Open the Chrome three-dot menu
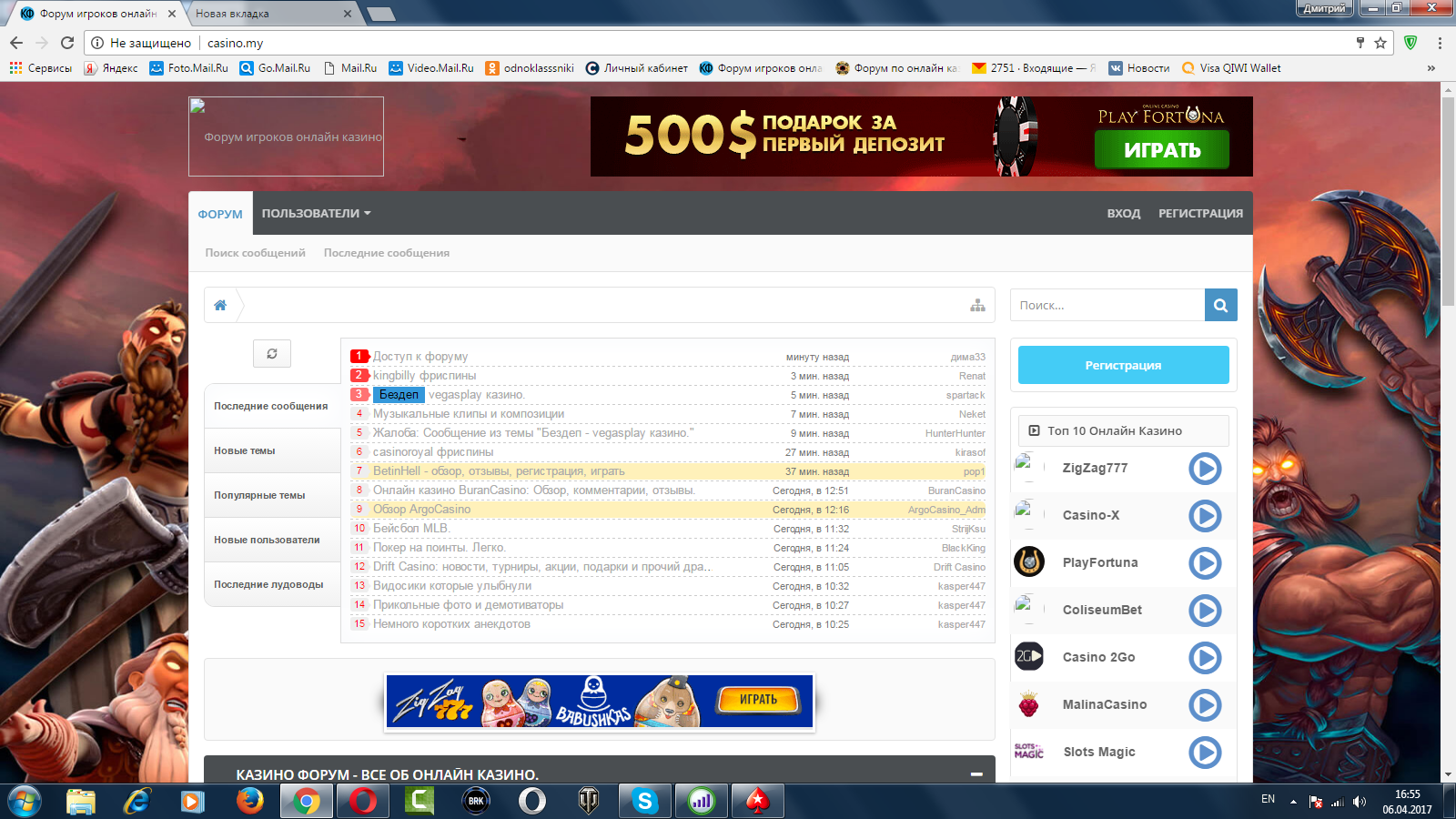1456x819 pixels. click(1440, 43)
